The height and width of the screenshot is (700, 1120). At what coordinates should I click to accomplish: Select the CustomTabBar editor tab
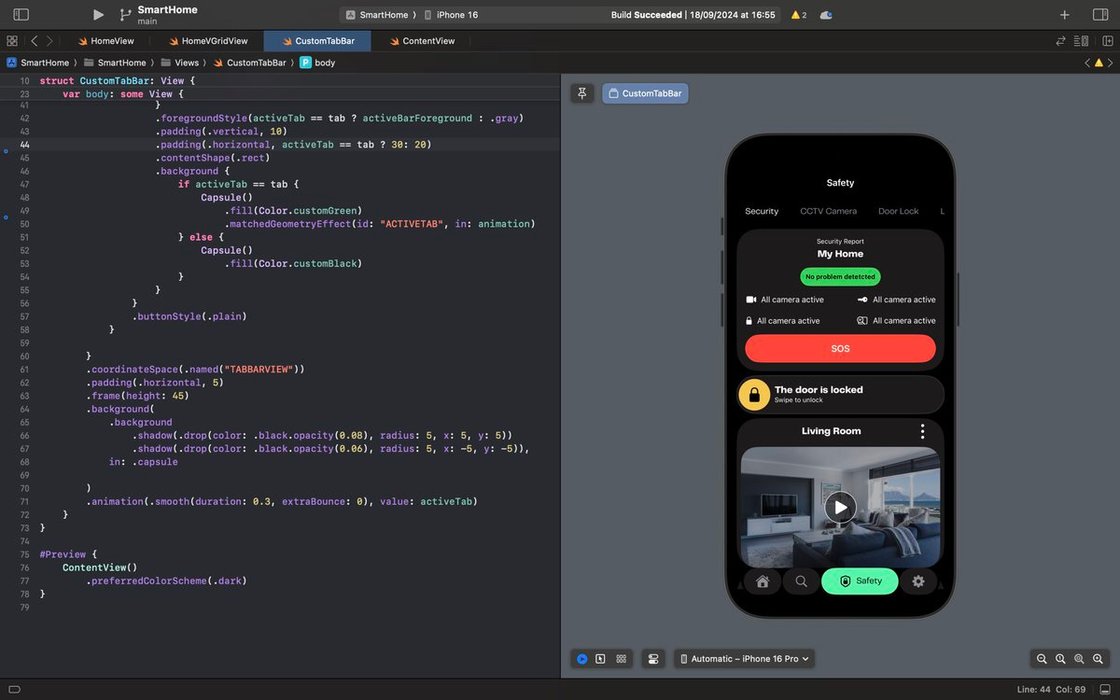317,41
